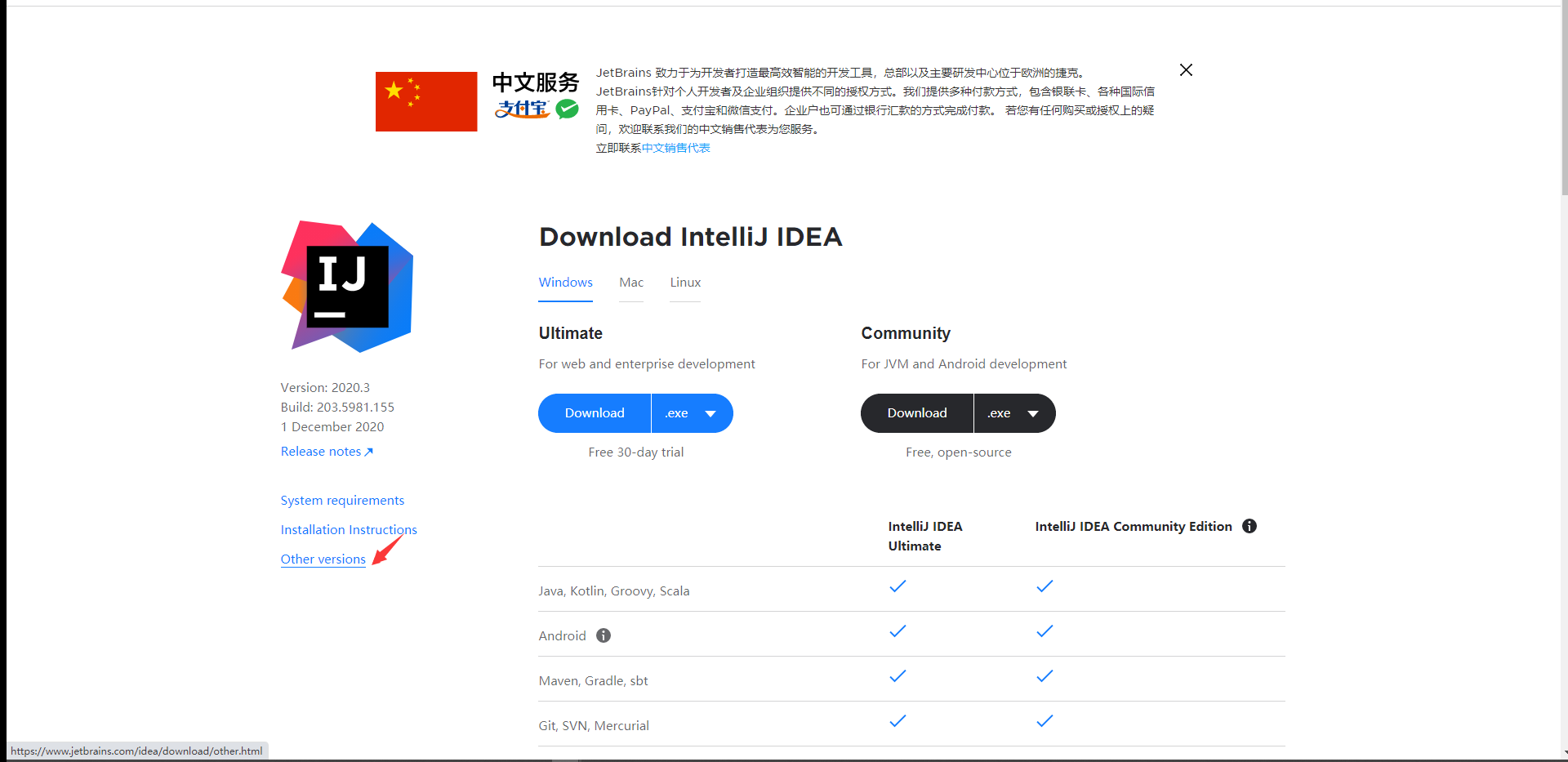Viewport: 1568px width, 762px height.
Task: Expand the Ultimate .exe installer format dropdown
Action: click(x=692, y=413)
